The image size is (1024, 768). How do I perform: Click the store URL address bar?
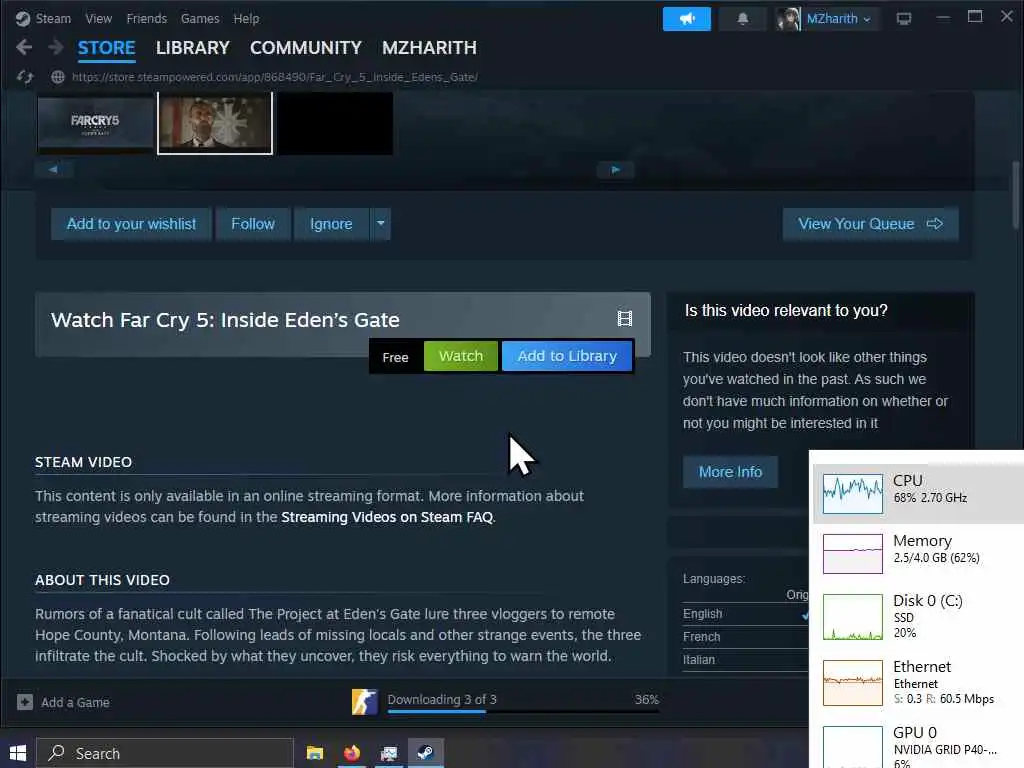click(x=274, y=77)
